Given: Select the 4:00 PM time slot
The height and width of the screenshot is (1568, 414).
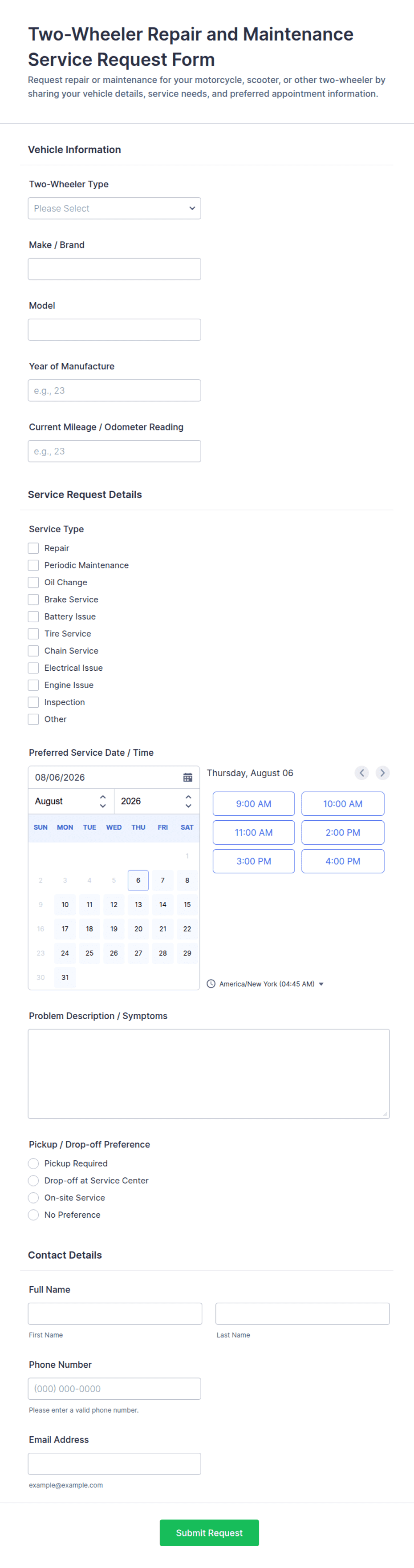Looking at the screenshot, I should click(x=343, y=861).
